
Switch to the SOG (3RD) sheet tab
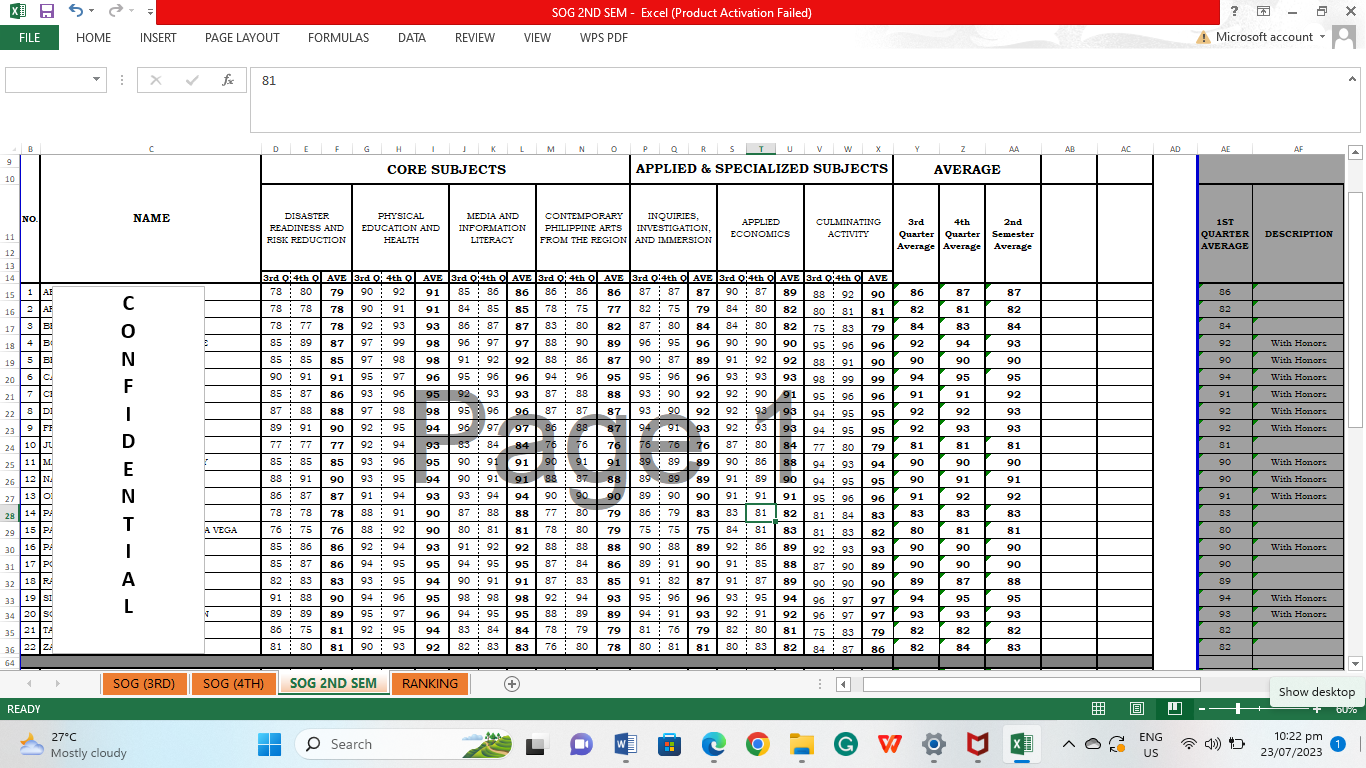144,684
